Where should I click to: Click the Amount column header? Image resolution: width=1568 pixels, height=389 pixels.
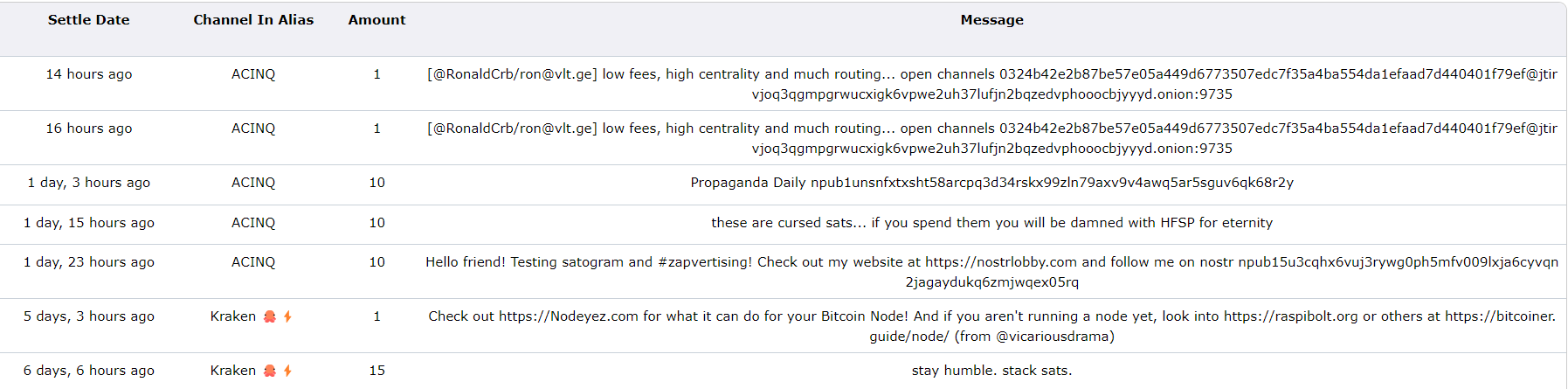[x=377, y=20]
